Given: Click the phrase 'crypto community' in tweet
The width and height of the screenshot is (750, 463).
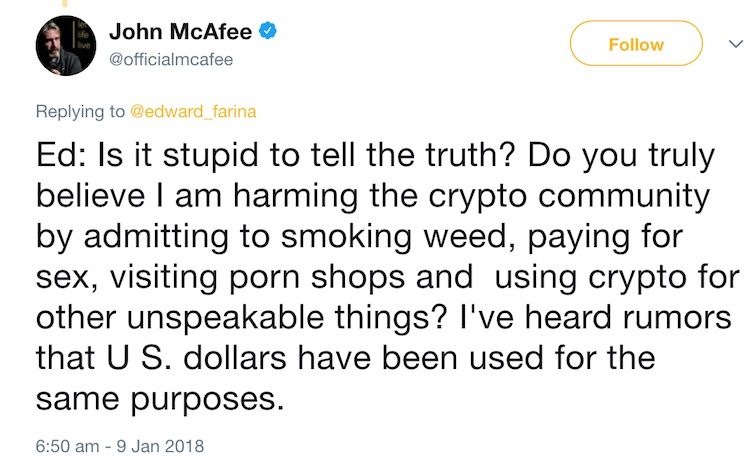Looking at the screenshot, I should click(569, 197).
